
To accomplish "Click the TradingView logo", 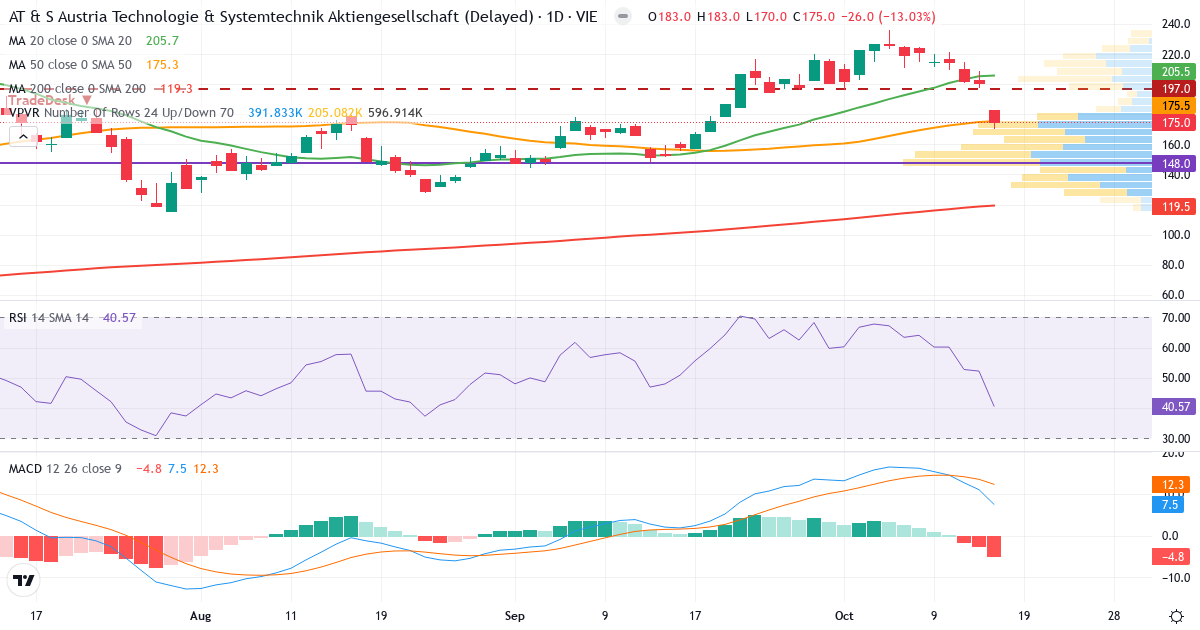I will click(23, 580).
